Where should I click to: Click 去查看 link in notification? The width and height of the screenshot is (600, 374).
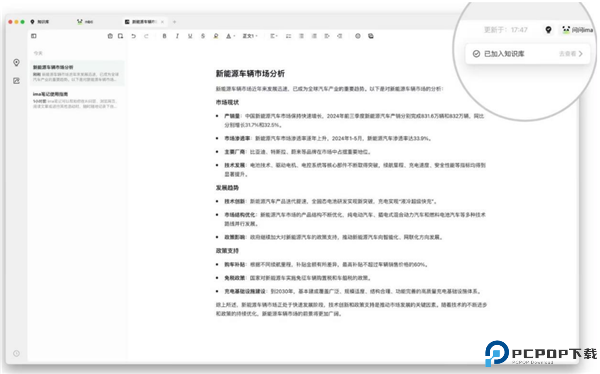click(571, 54)
